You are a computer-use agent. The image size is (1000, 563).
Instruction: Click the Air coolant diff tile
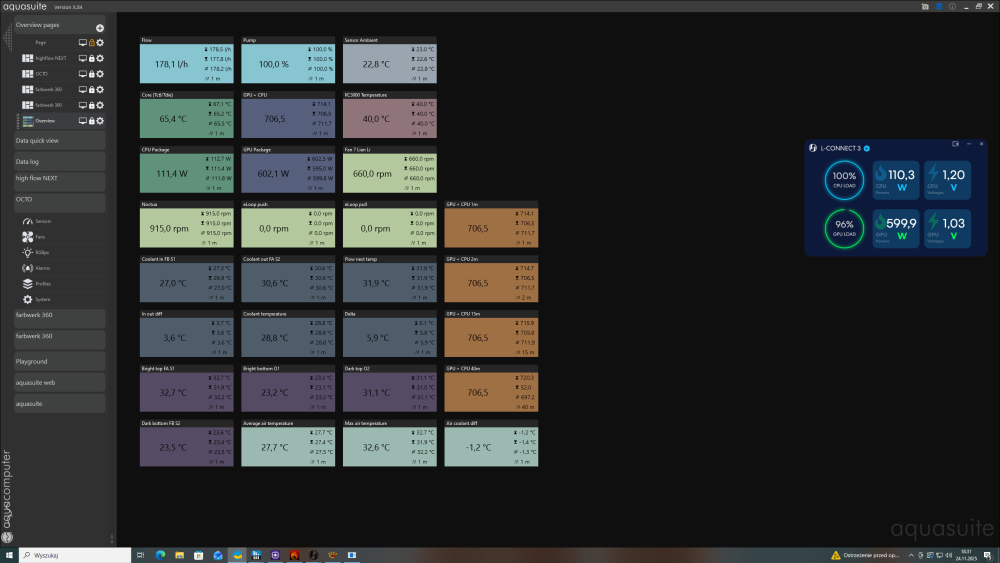pos(491,443)
